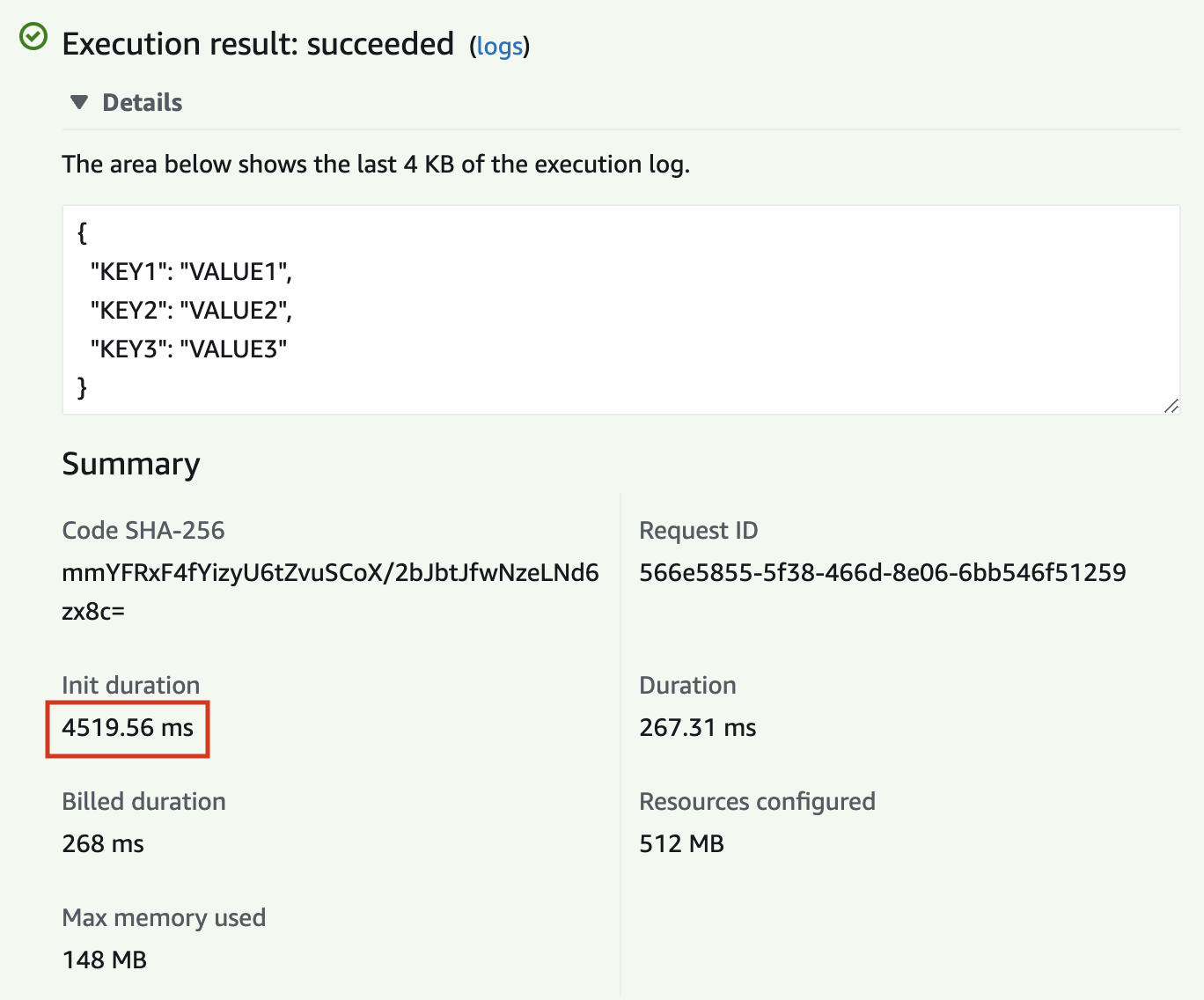Open the logs link

pos(498,48)
